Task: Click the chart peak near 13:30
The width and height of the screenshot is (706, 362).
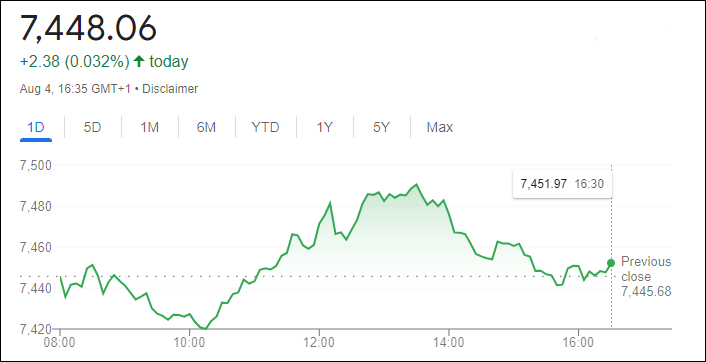Action: point(416,184)
